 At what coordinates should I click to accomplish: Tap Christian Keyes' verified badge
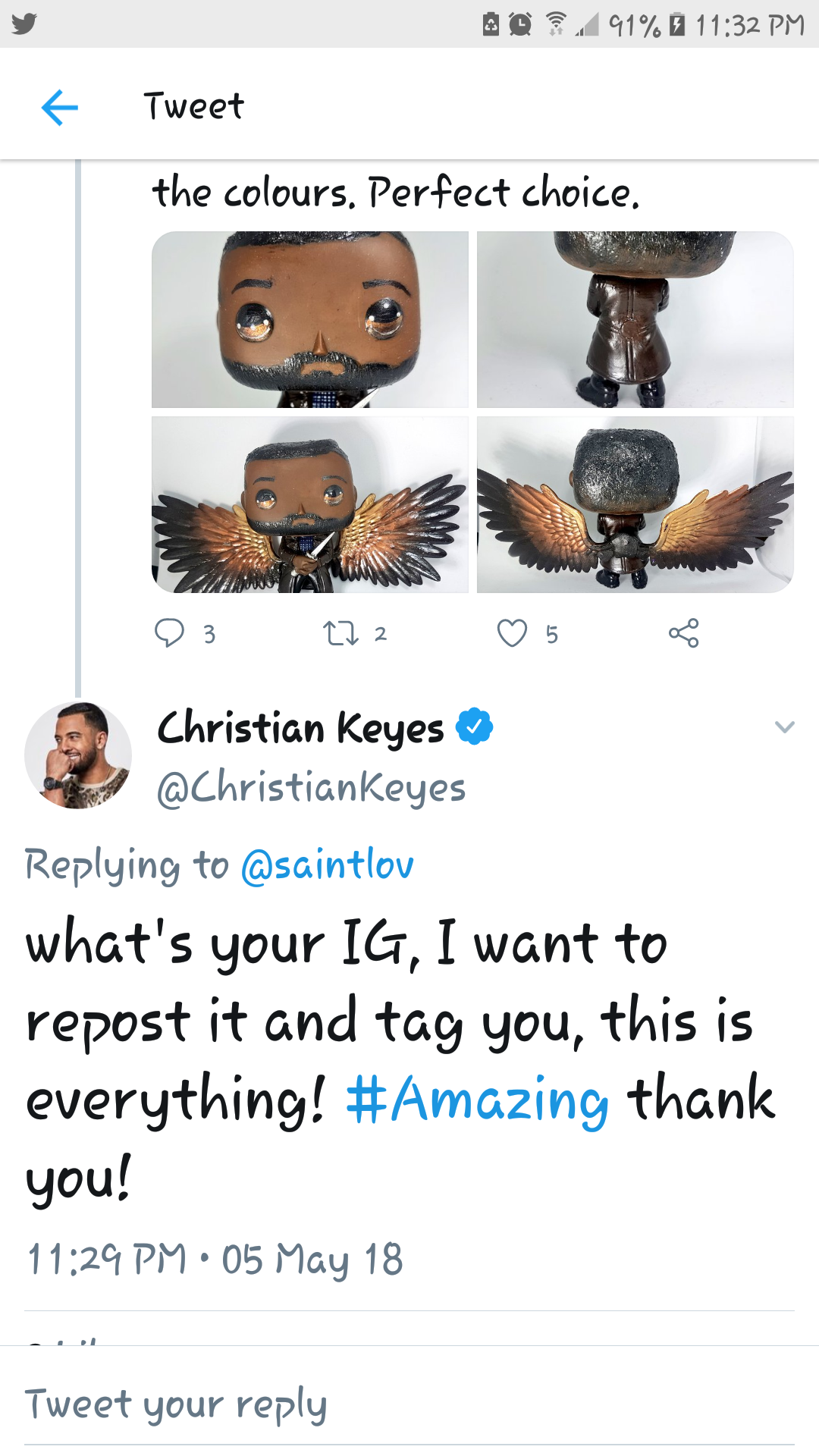(x=475, y=726)
